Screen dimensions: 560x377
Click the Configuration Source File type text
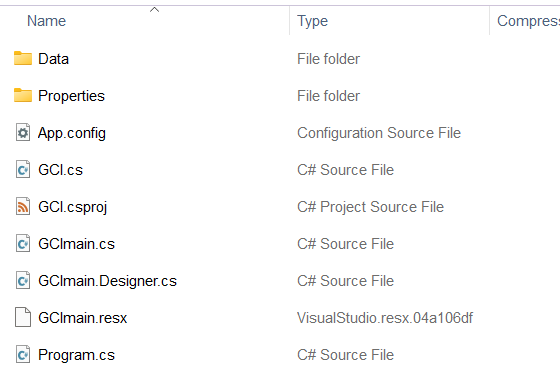coord(379,133)
